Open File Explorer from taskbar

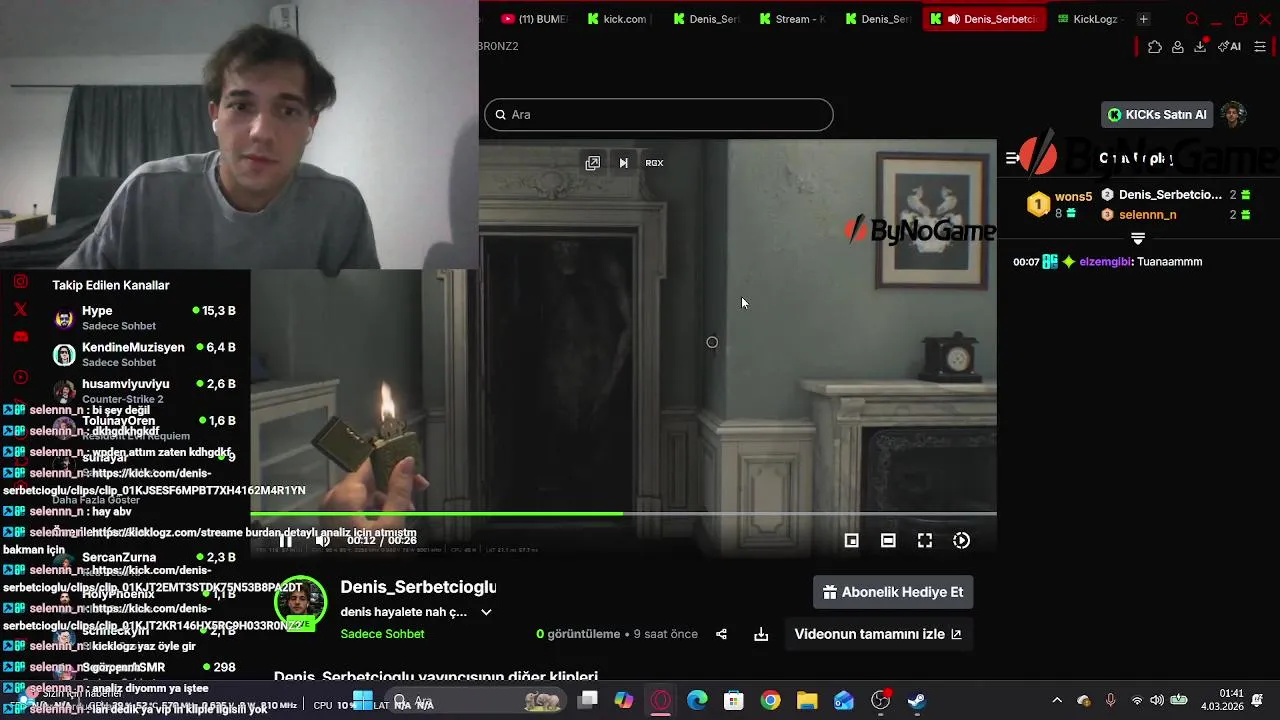click(x=807, y=701)
